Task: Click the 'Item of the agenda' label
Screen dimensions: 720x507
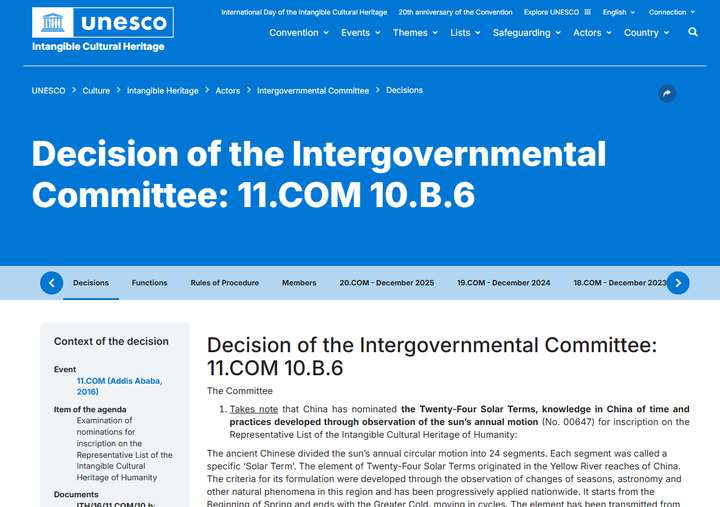Action: pos(90,409)
